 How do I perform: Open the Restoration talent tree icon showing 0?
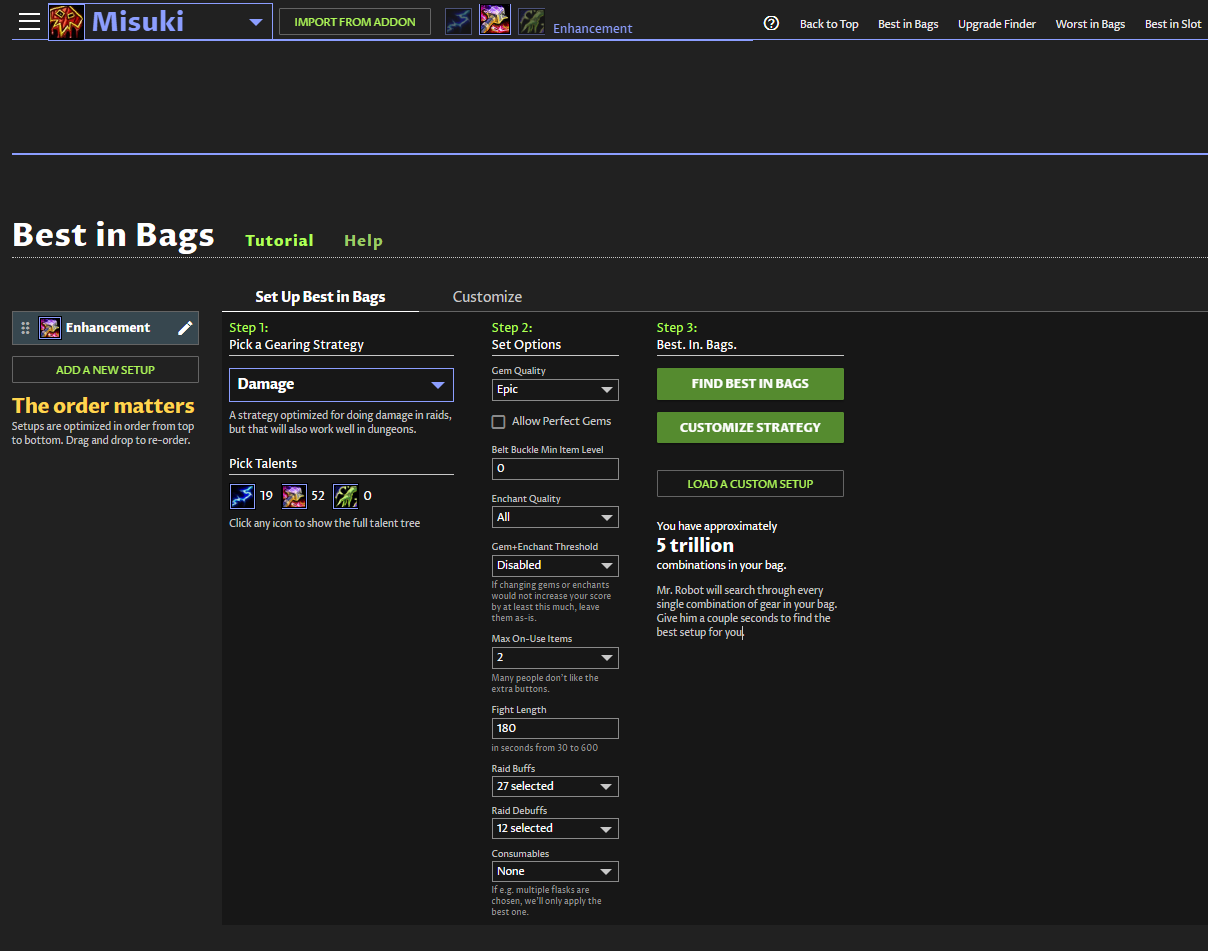346,496
